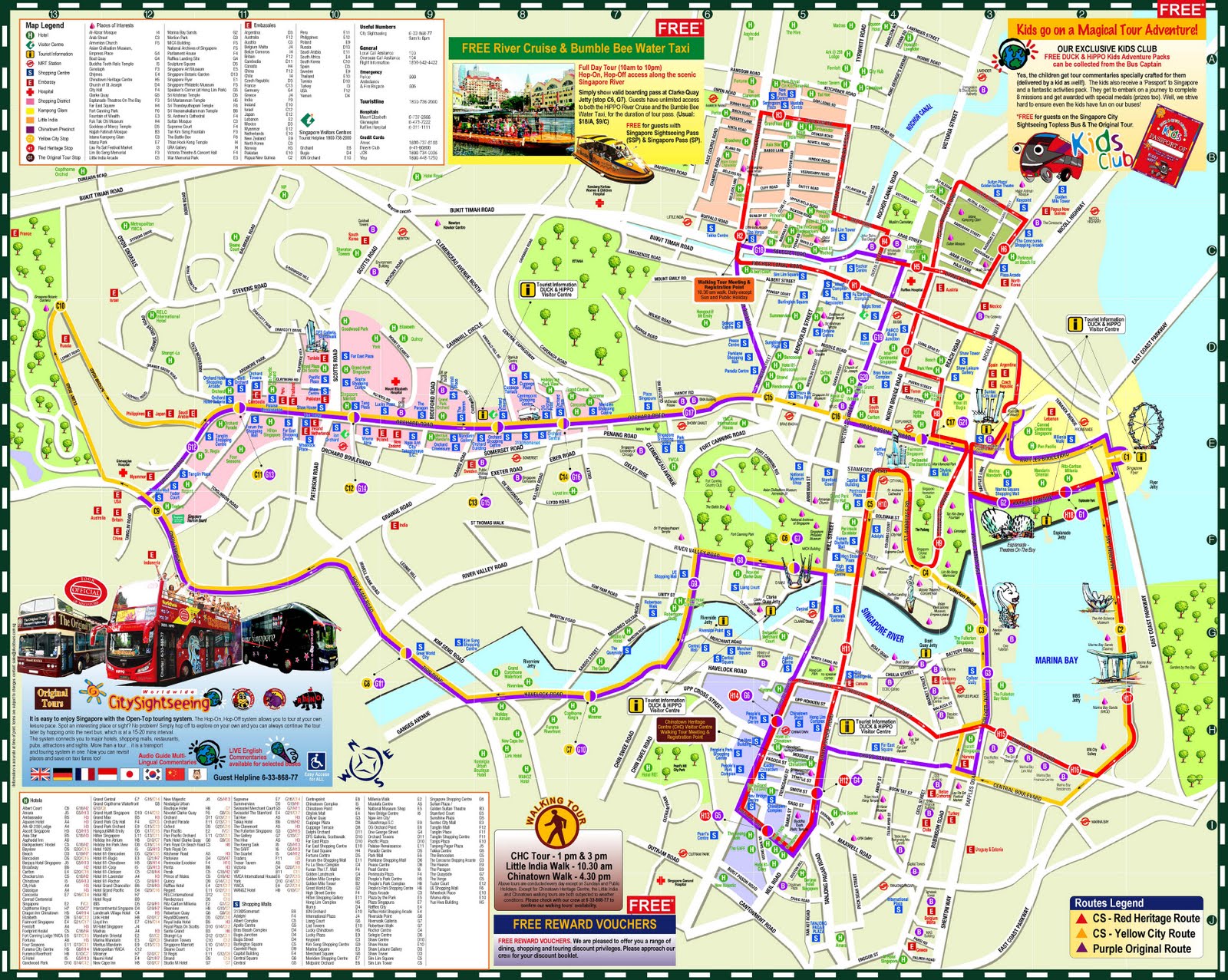Select the wheelchair Easy Access icon

[316, 761]
